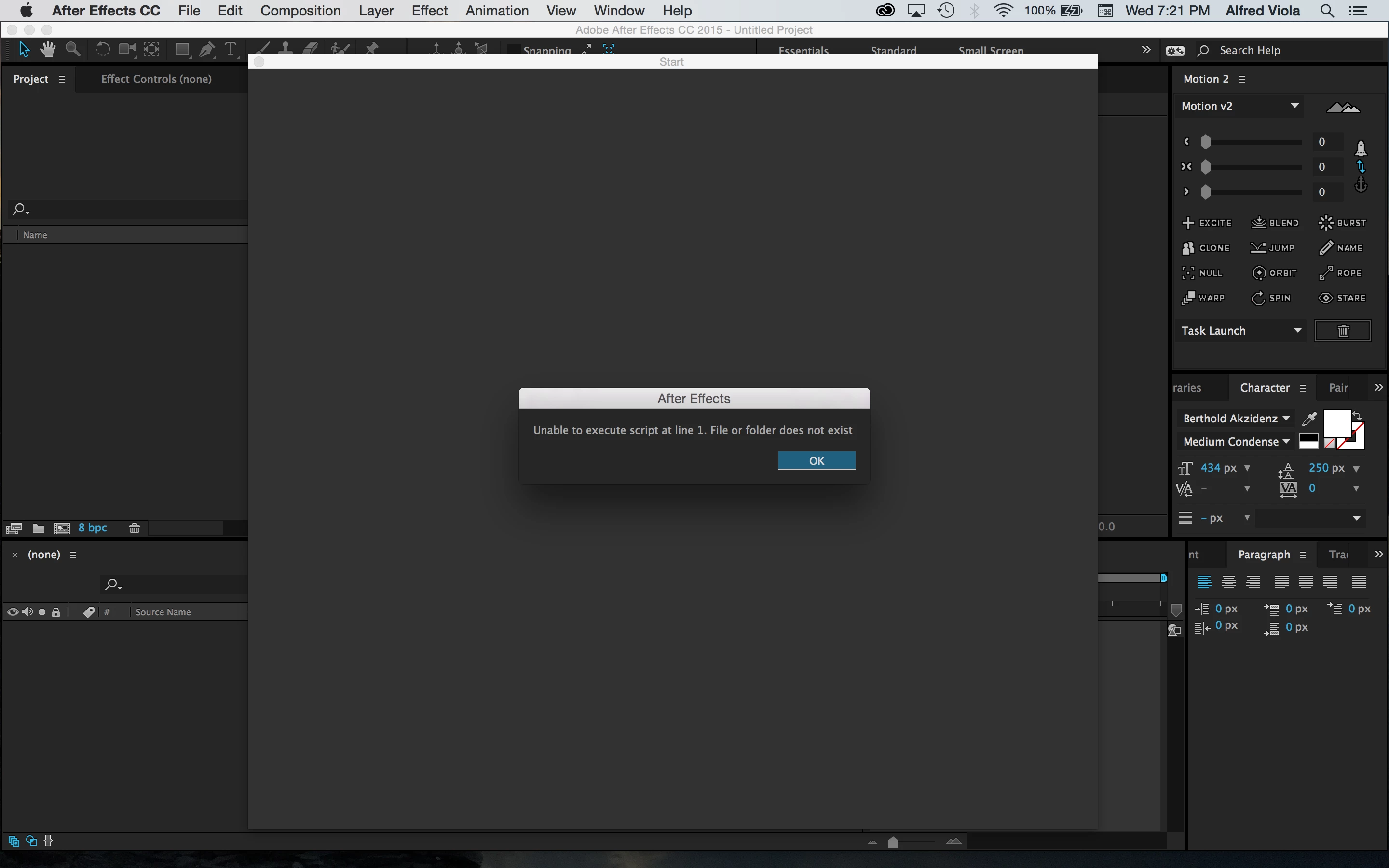
Task: Click OK in the error dialog
Action: 816,461
